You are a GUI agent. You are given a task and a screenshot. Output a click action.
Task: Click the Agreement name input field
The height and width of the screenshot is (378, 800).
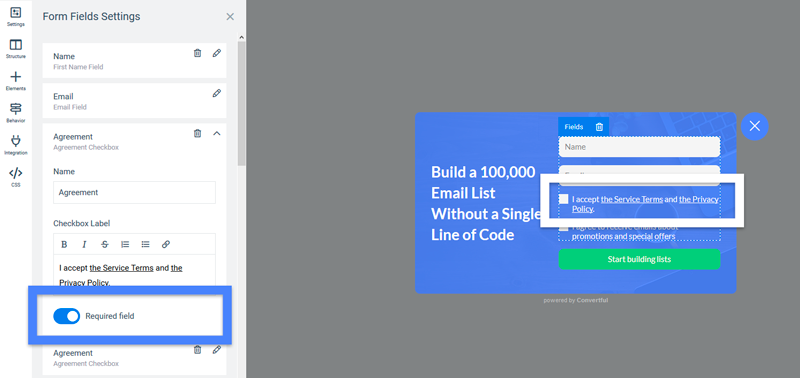click(x=134, y=192)
